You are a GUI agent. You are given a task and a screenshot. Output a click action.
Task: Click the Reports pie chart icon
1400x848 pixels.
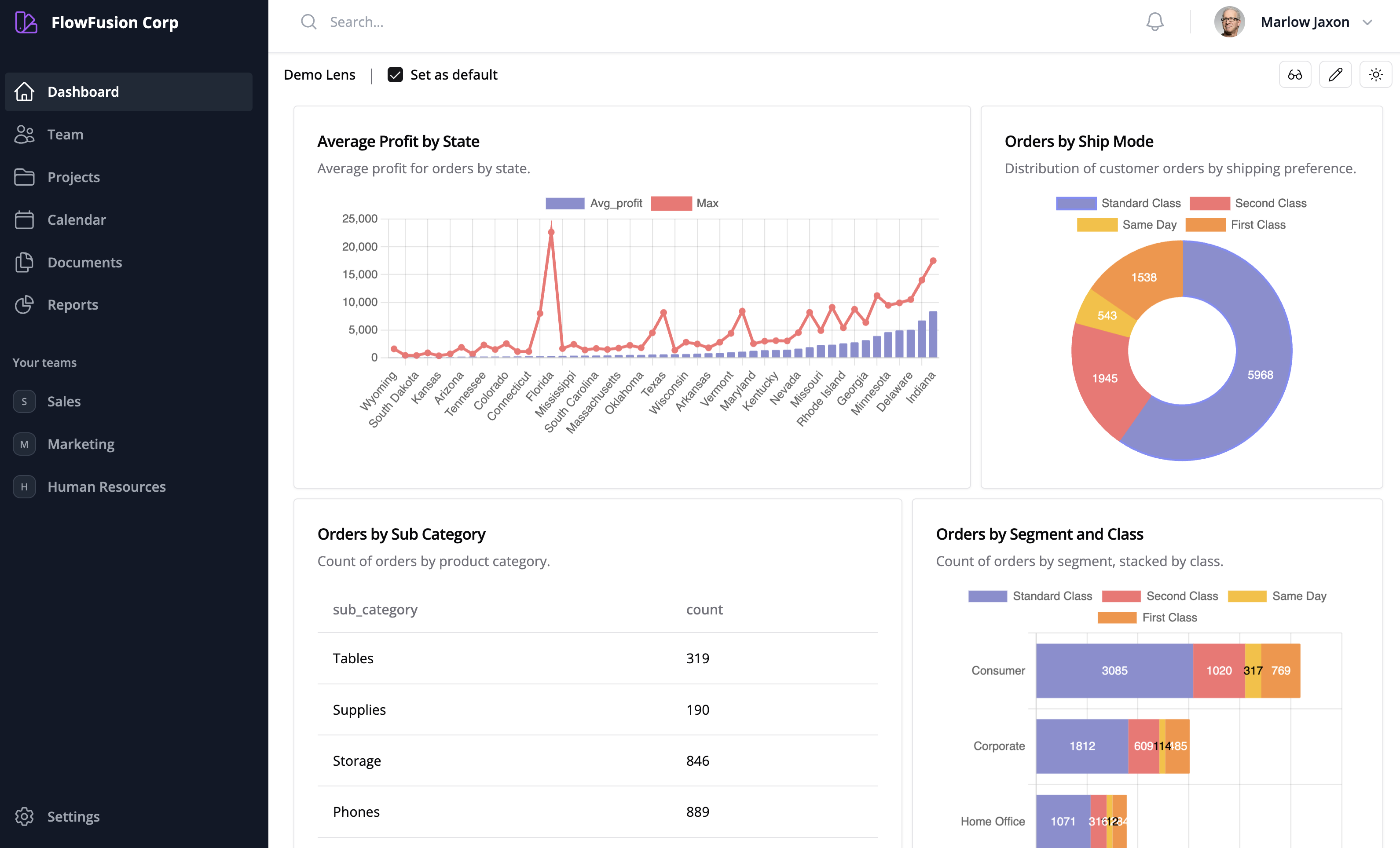point(24,305)
